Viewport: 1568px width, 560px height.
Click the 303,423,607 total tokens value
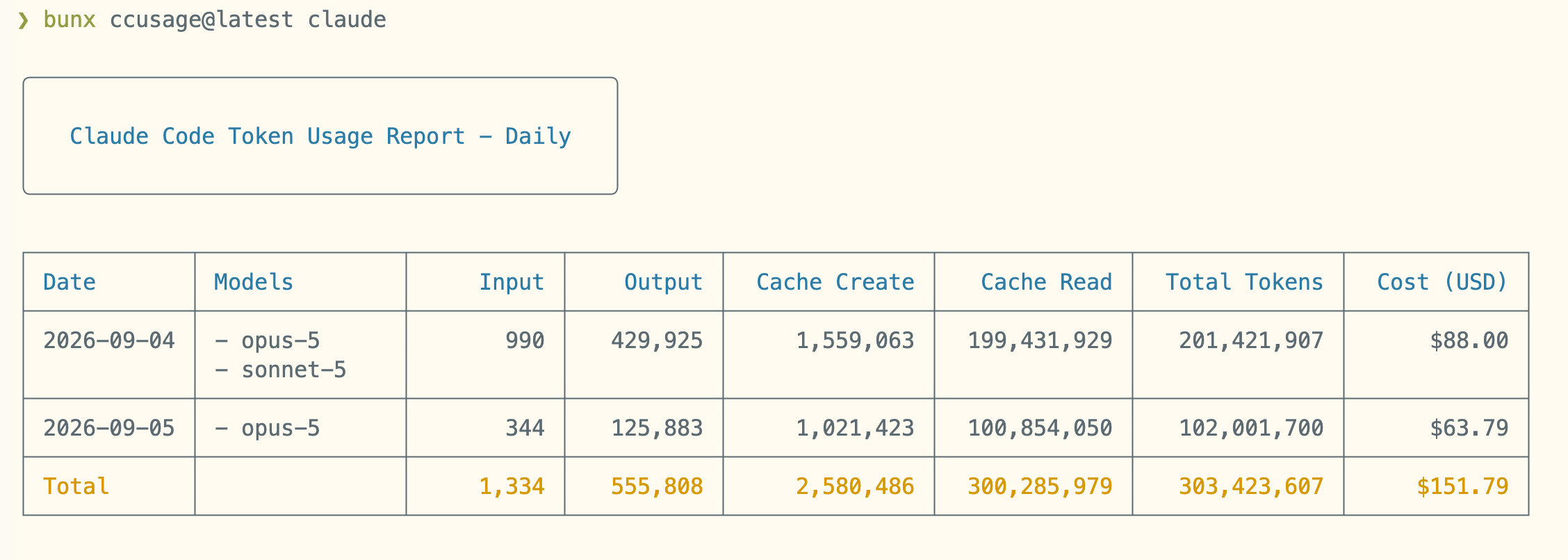pos(1251,486)
